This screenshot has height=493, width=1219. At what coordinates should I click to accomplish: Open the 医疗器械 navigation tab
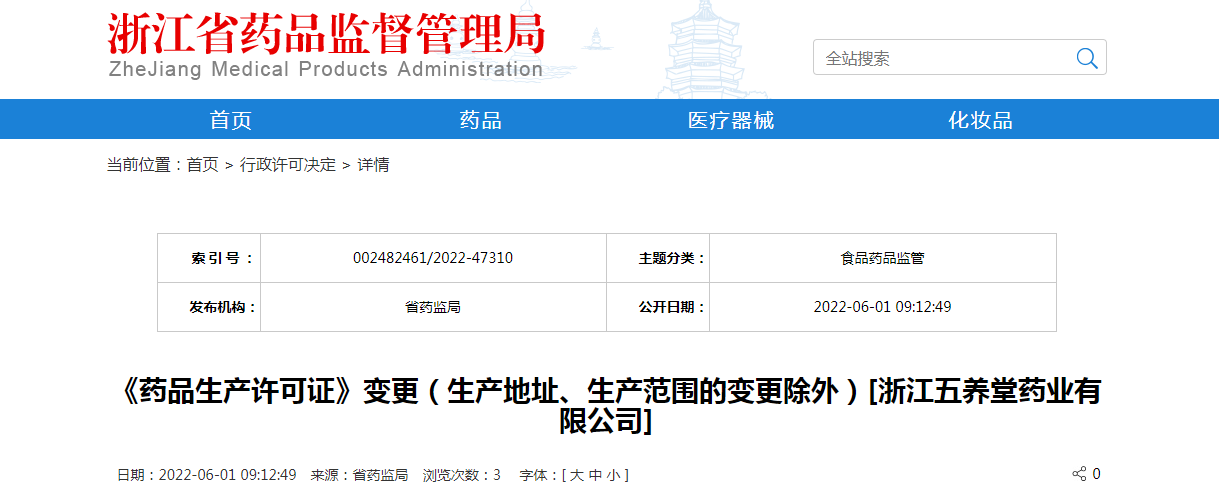click(731, 120)
